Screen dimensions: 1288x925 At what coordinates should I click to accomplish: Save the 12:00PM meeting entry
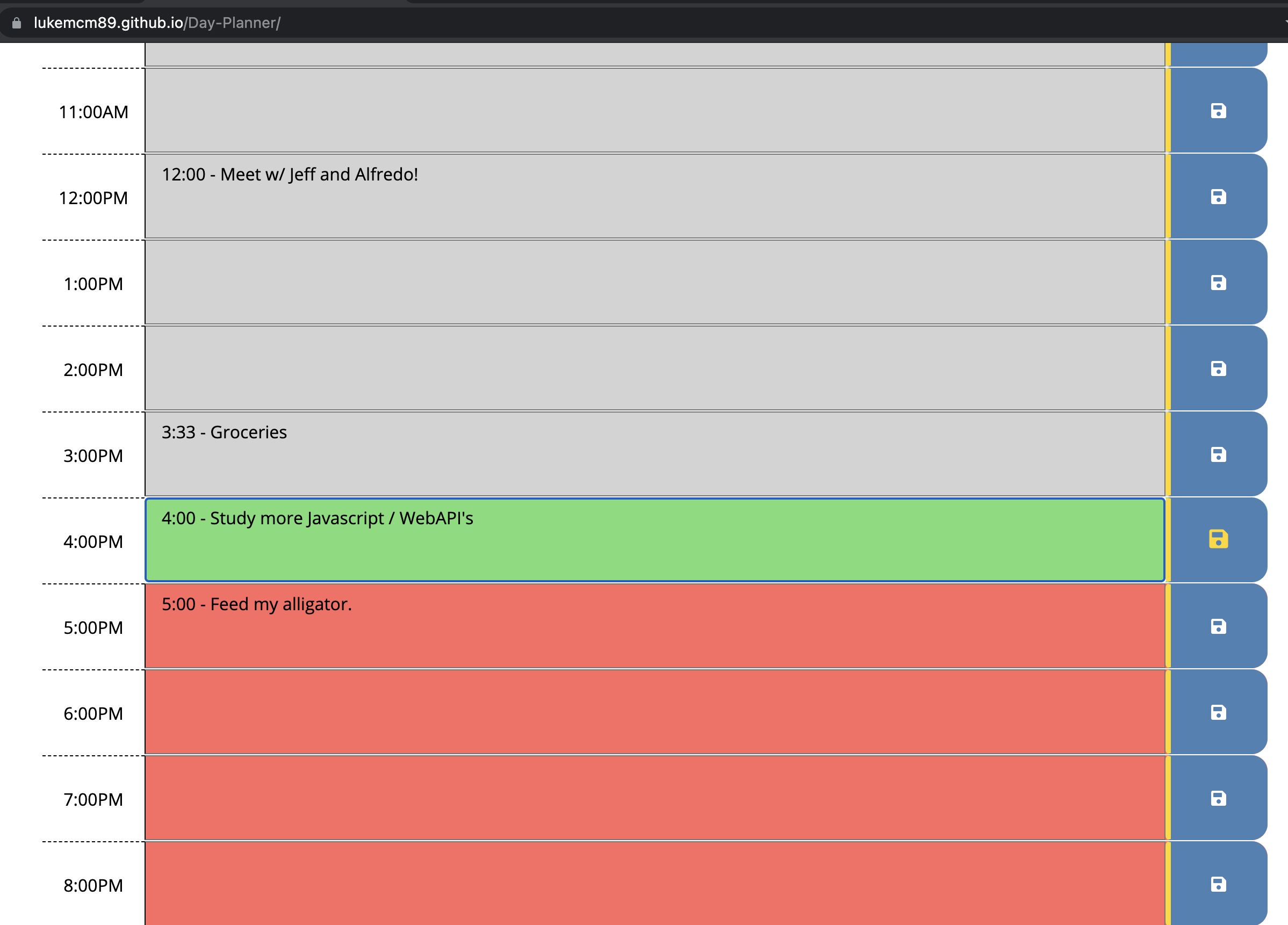(1219, 197)
